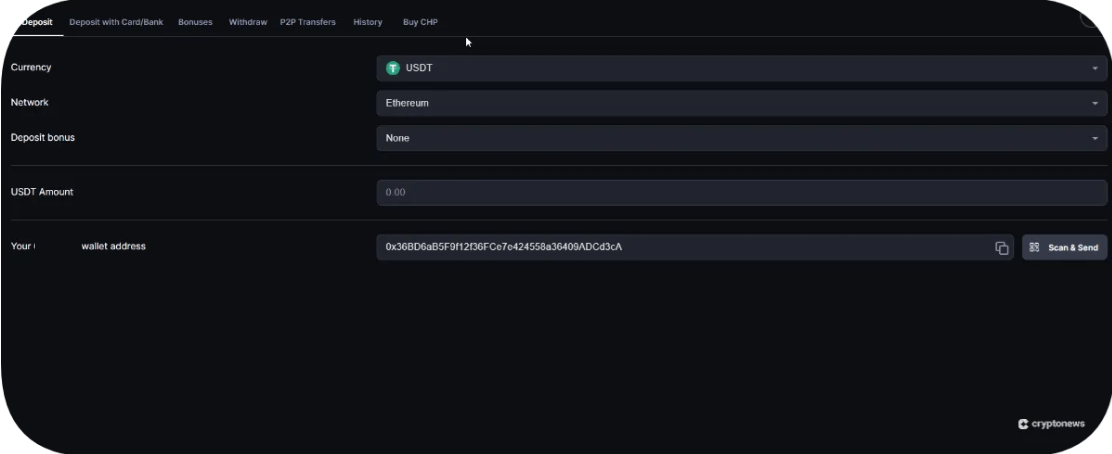Click into the USDT Amount input field
The image size is (1112, 454).
740,193
